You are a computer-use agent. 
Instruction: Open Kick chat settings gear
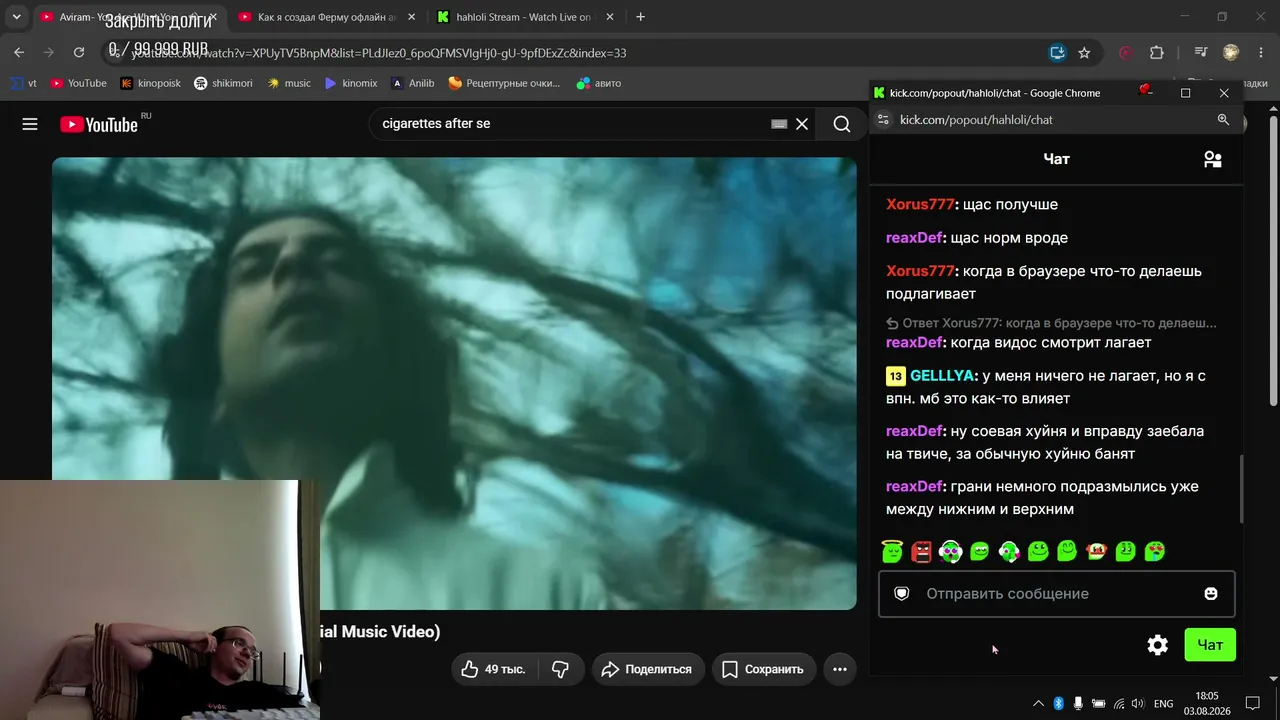(1157, 645)
